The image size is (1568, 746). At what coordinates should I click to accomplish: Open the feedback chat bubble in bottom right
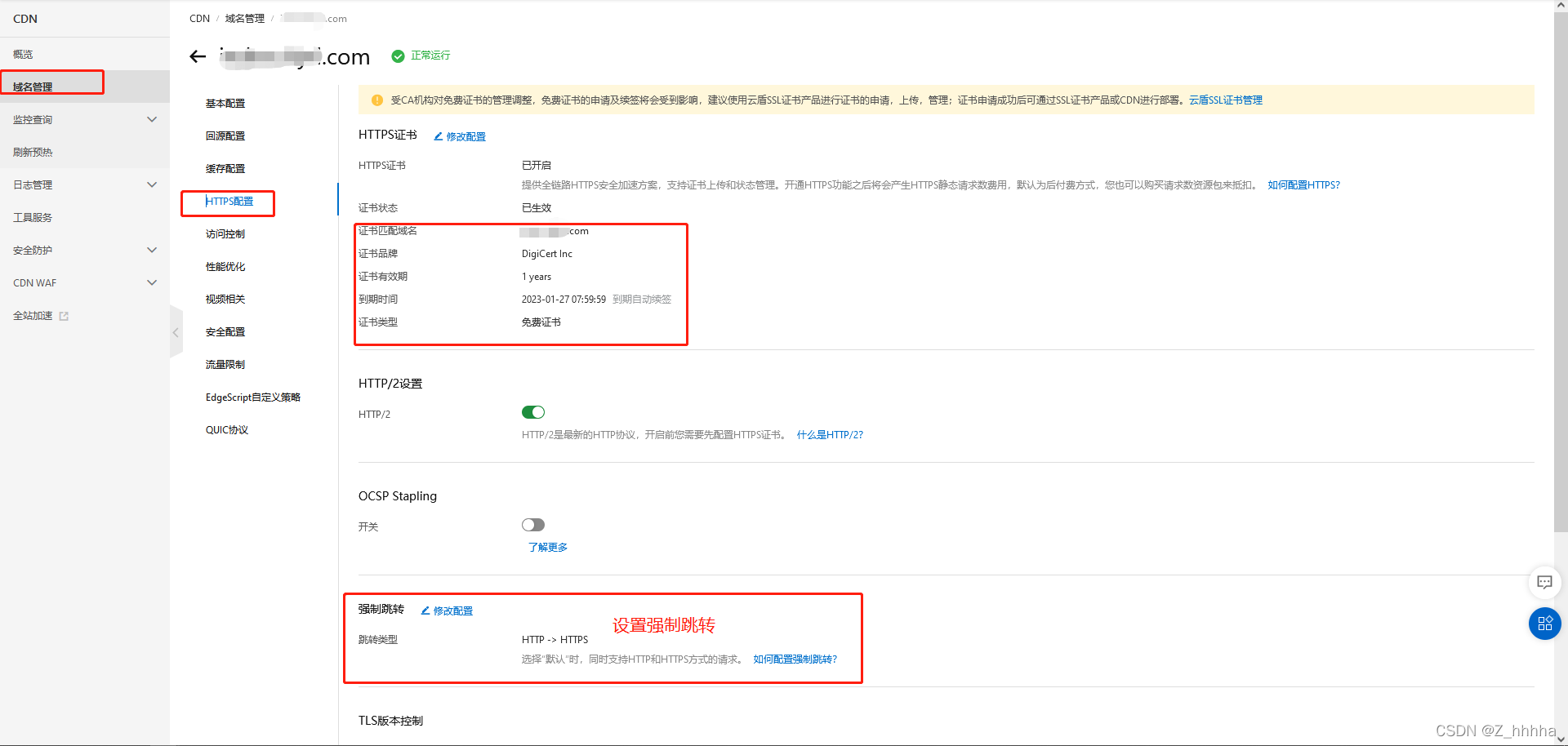(1544, 582)
